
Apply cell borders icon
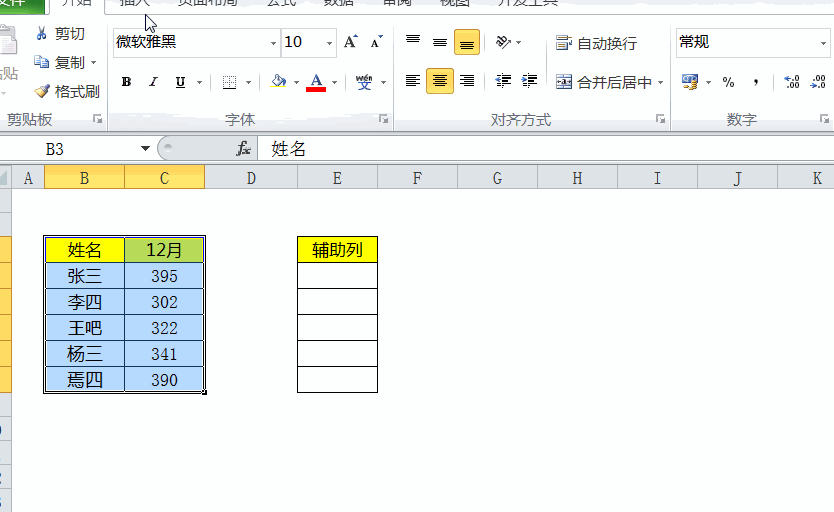coord(229,82)
